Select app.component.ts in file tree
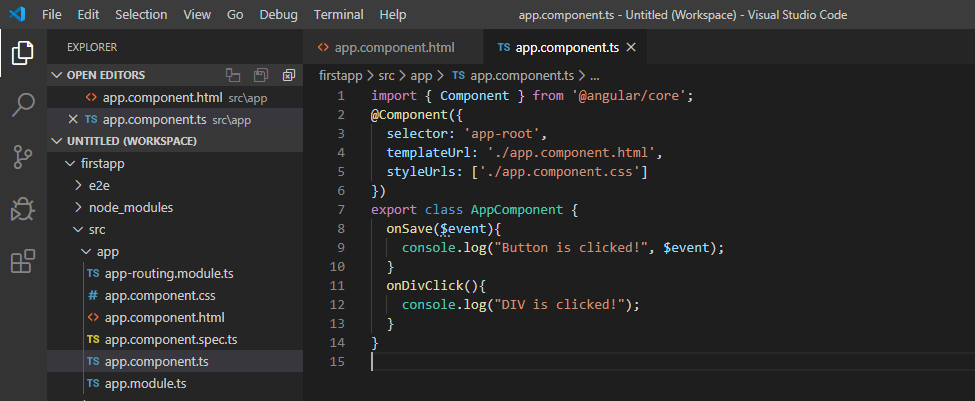Screen dimensions: 975x401 click(157, 361)
